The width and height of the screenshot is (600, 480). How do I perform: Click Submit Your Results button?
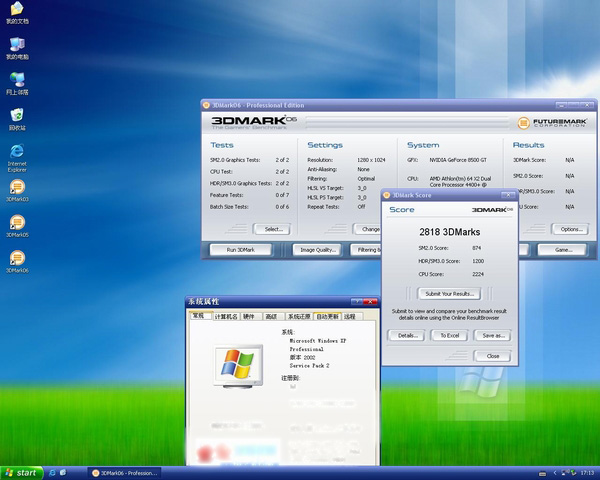pos(449,294)
